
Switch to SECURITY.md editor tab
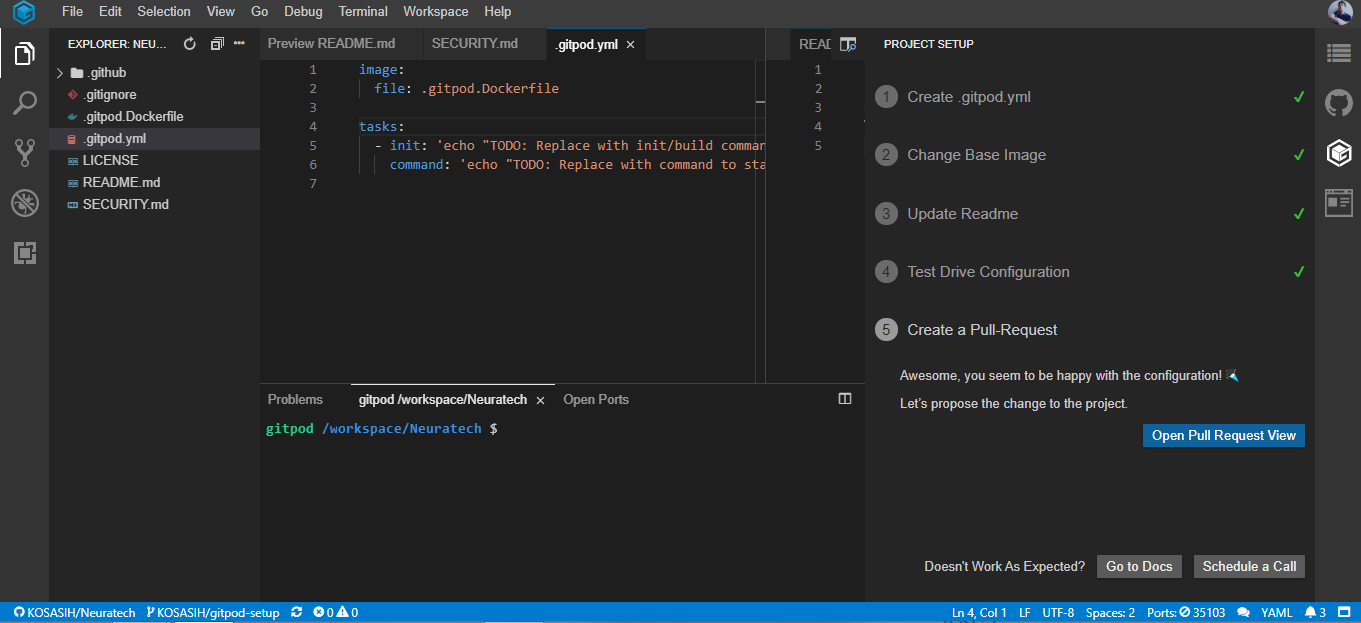point(475,44)
